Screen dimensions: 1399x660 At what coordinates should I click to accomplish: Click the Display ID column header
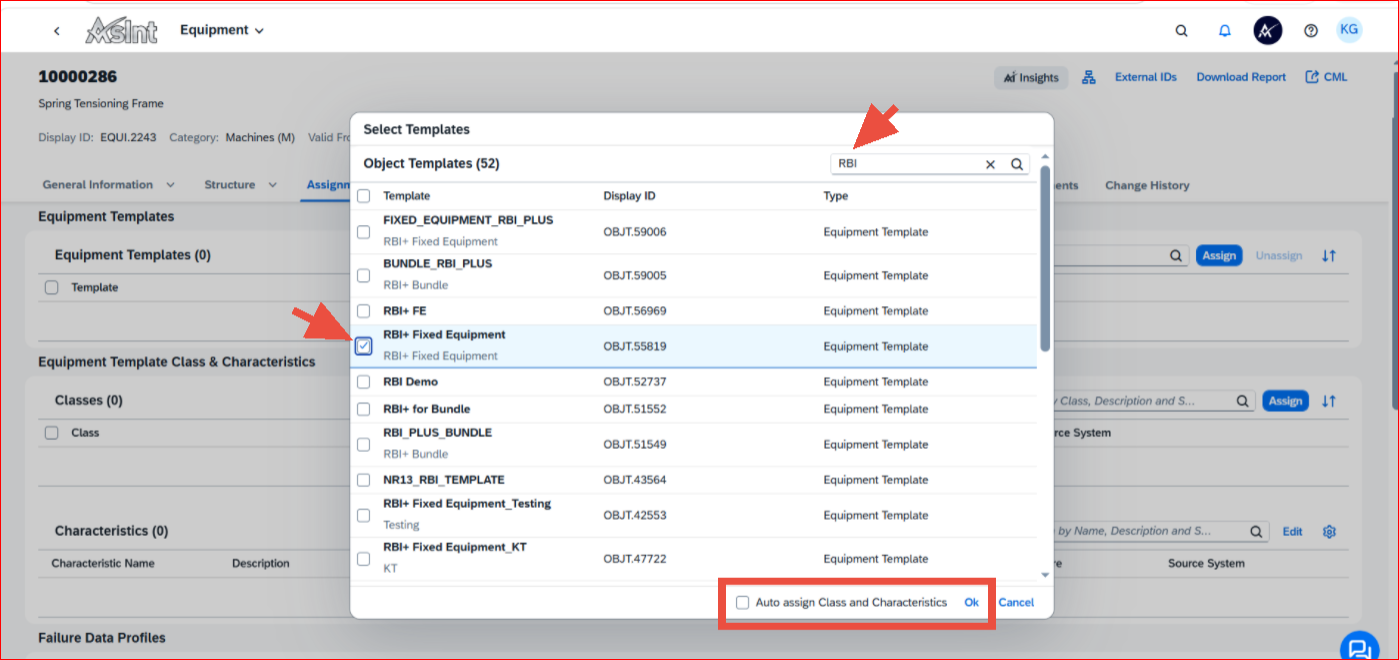629,196
